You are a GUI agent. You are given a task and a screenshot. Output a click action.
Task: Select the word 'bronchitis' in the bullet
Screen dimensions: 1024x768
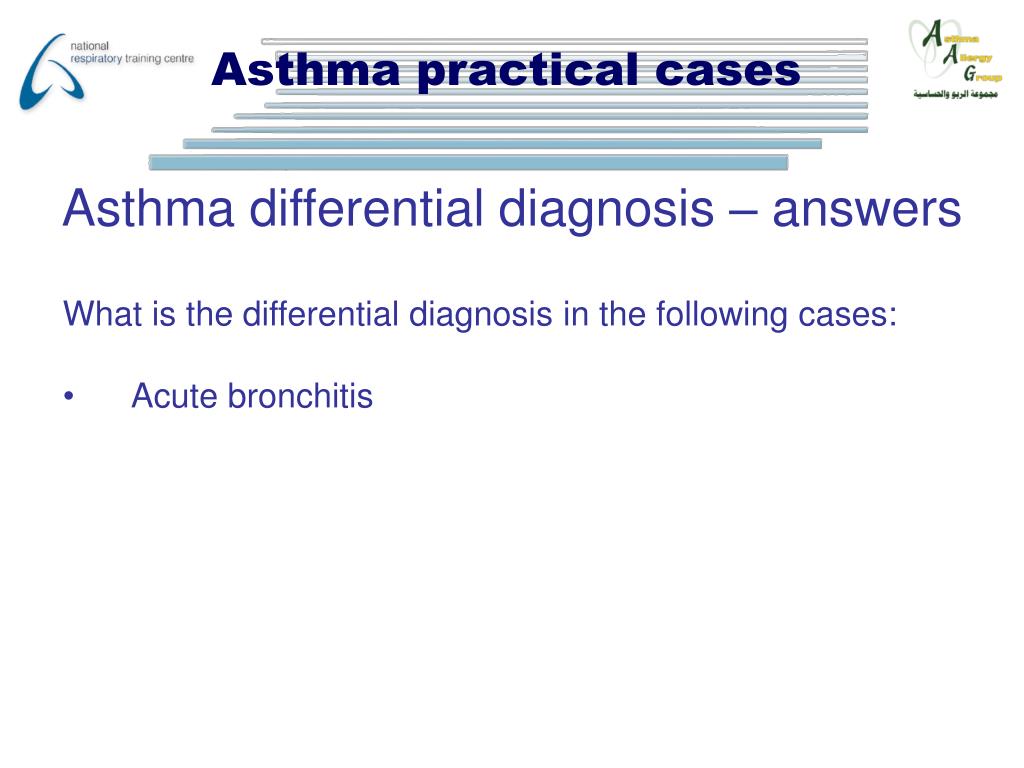point(300,396)
